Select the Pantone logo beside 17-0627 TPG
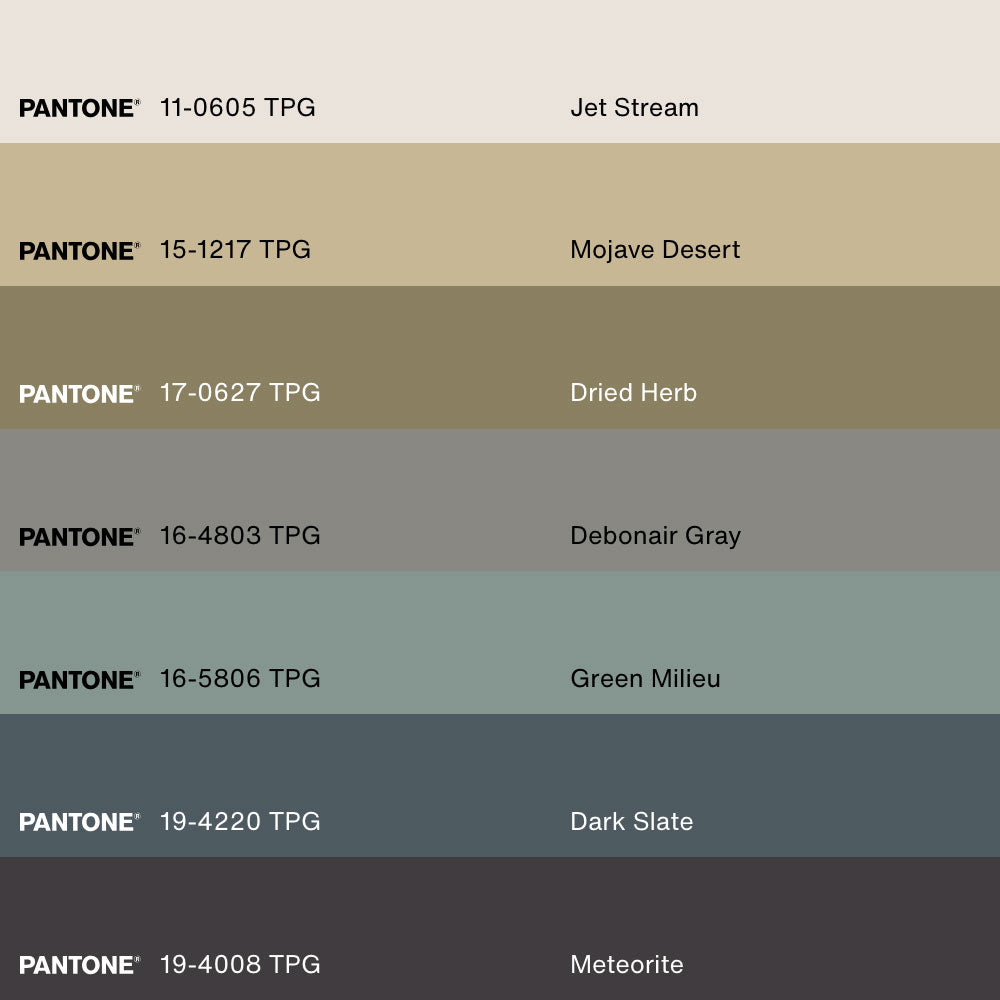The width and height of the screenshot is (1000, 1000). point(79,394)
